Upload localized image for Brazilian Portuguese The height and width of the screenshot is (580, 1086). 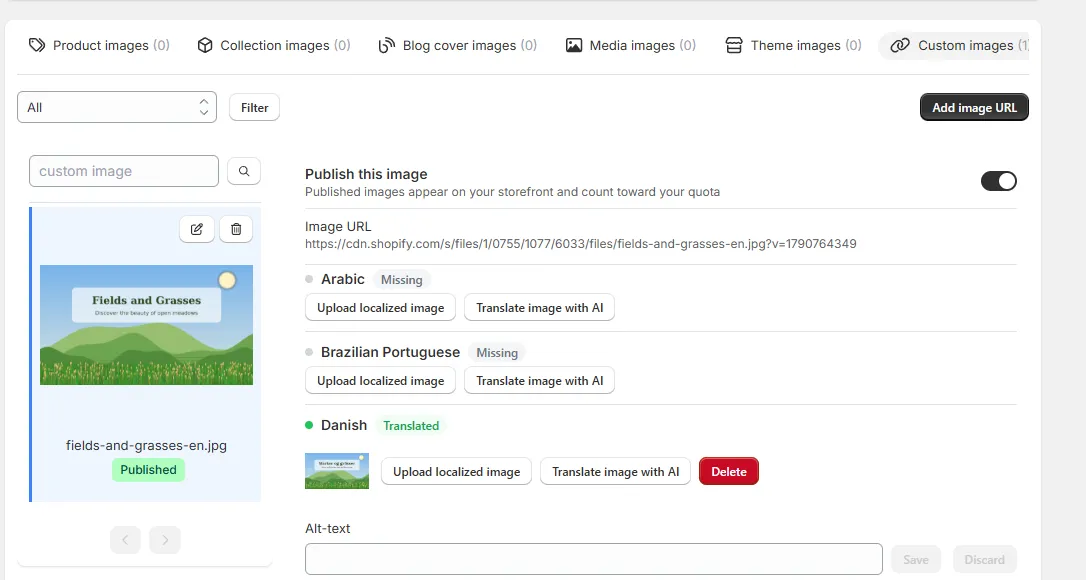coord(380,380)
